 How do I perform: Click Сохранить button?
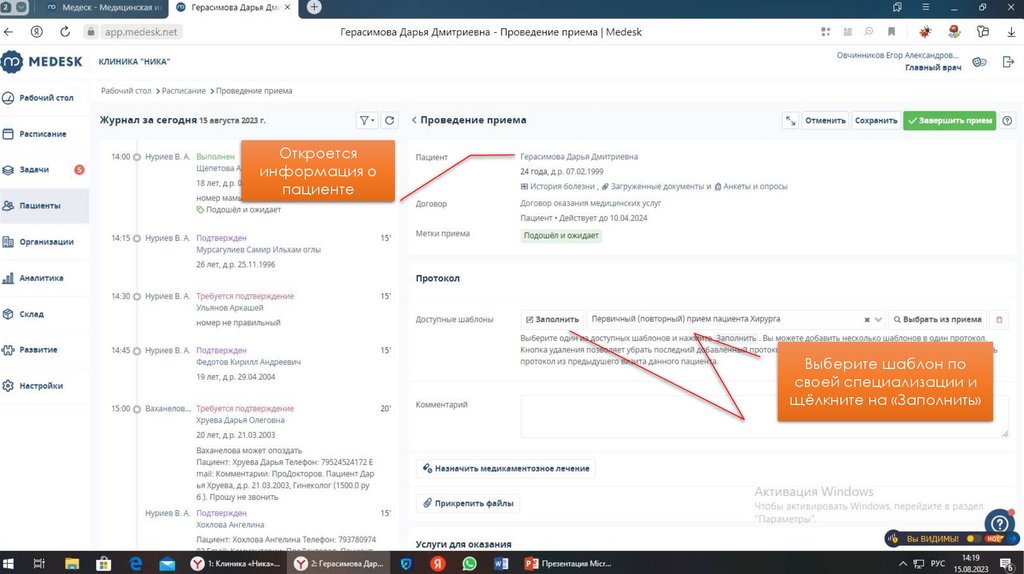coord(876,120)
